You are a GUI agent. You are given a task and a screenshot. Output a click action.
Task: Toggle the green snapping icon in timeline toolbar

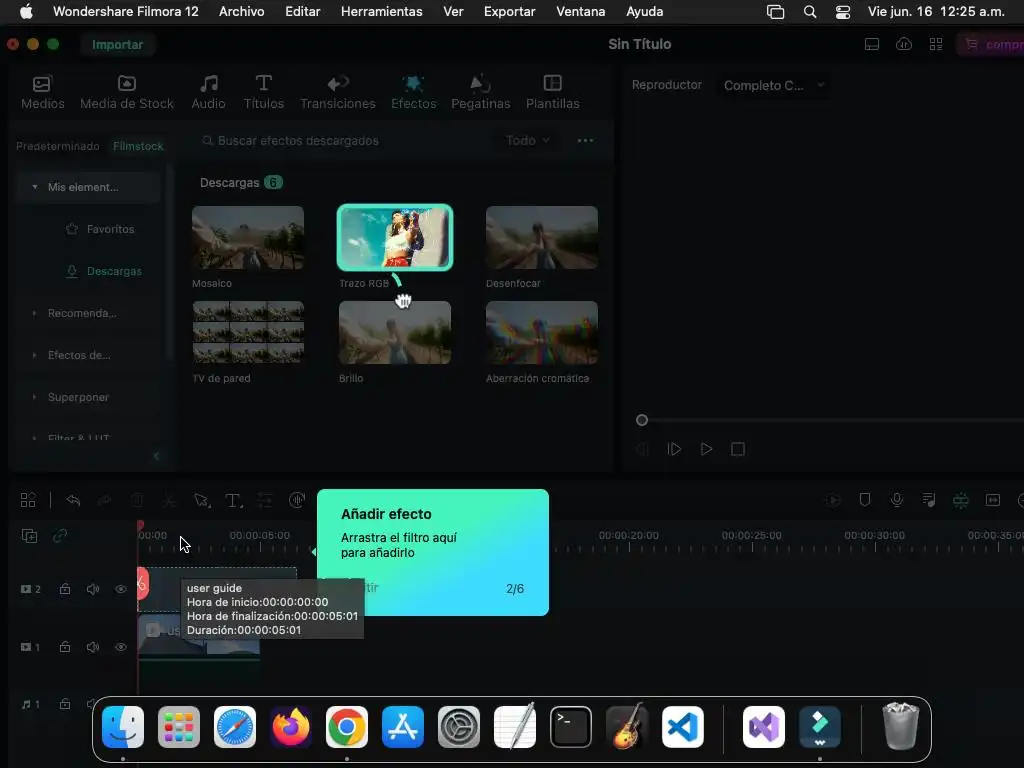coord(961,500)
